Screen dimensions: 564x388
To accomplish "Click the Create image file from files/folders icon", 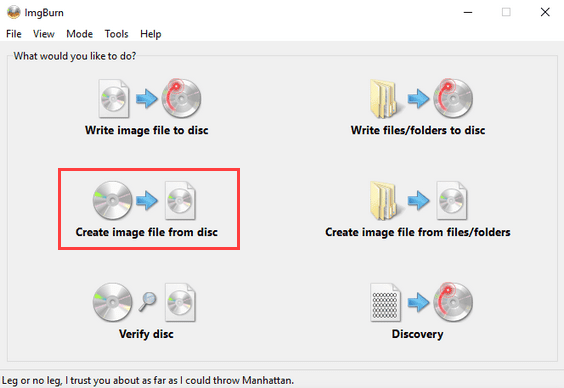I will pos(418,200).
